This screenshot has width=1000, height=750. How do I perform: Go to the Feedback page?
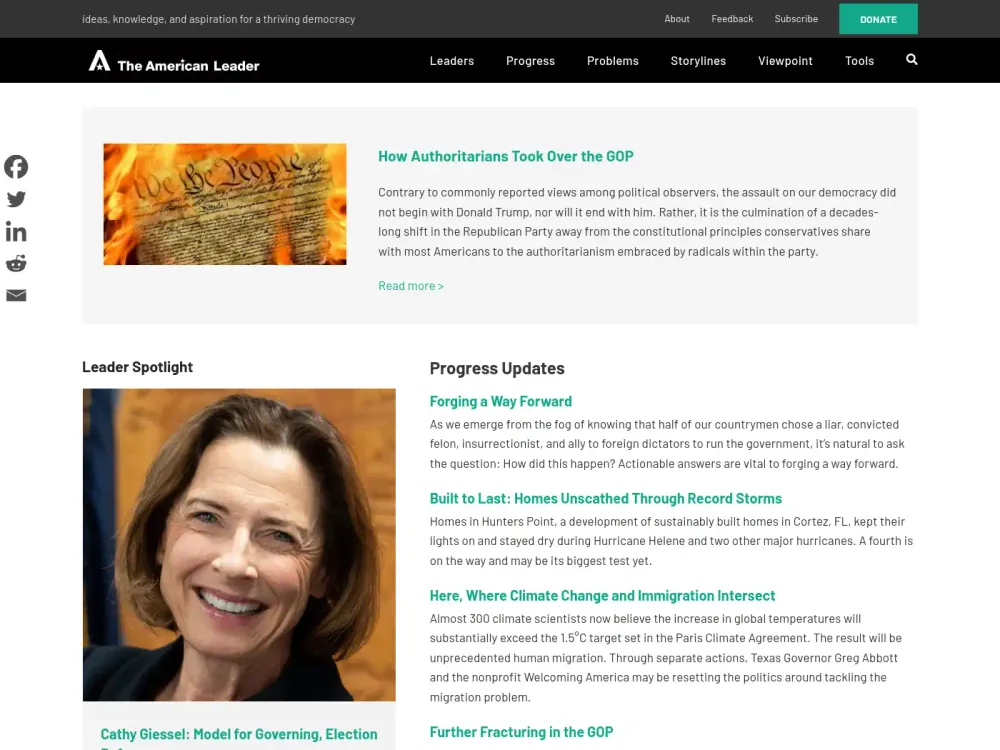(x=732, y=19)
